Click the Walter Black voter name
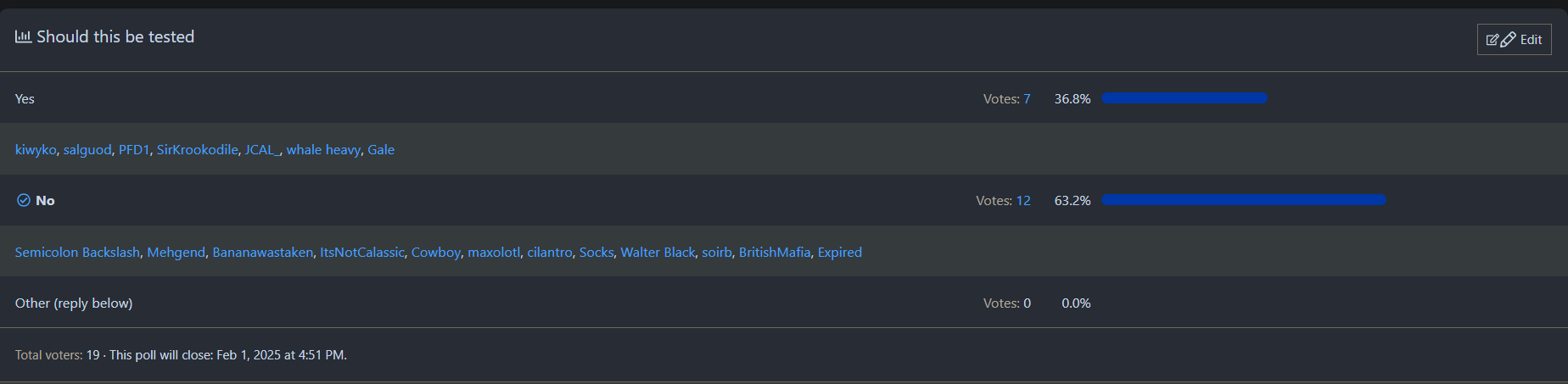 (658, 253)
